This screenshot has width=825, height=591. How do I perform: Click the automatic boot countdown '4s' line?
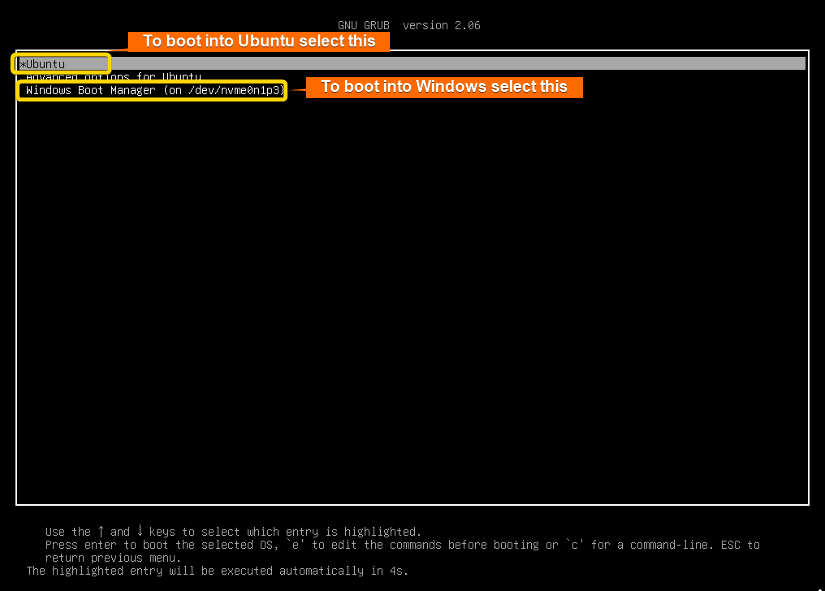(x=217, y=571)
